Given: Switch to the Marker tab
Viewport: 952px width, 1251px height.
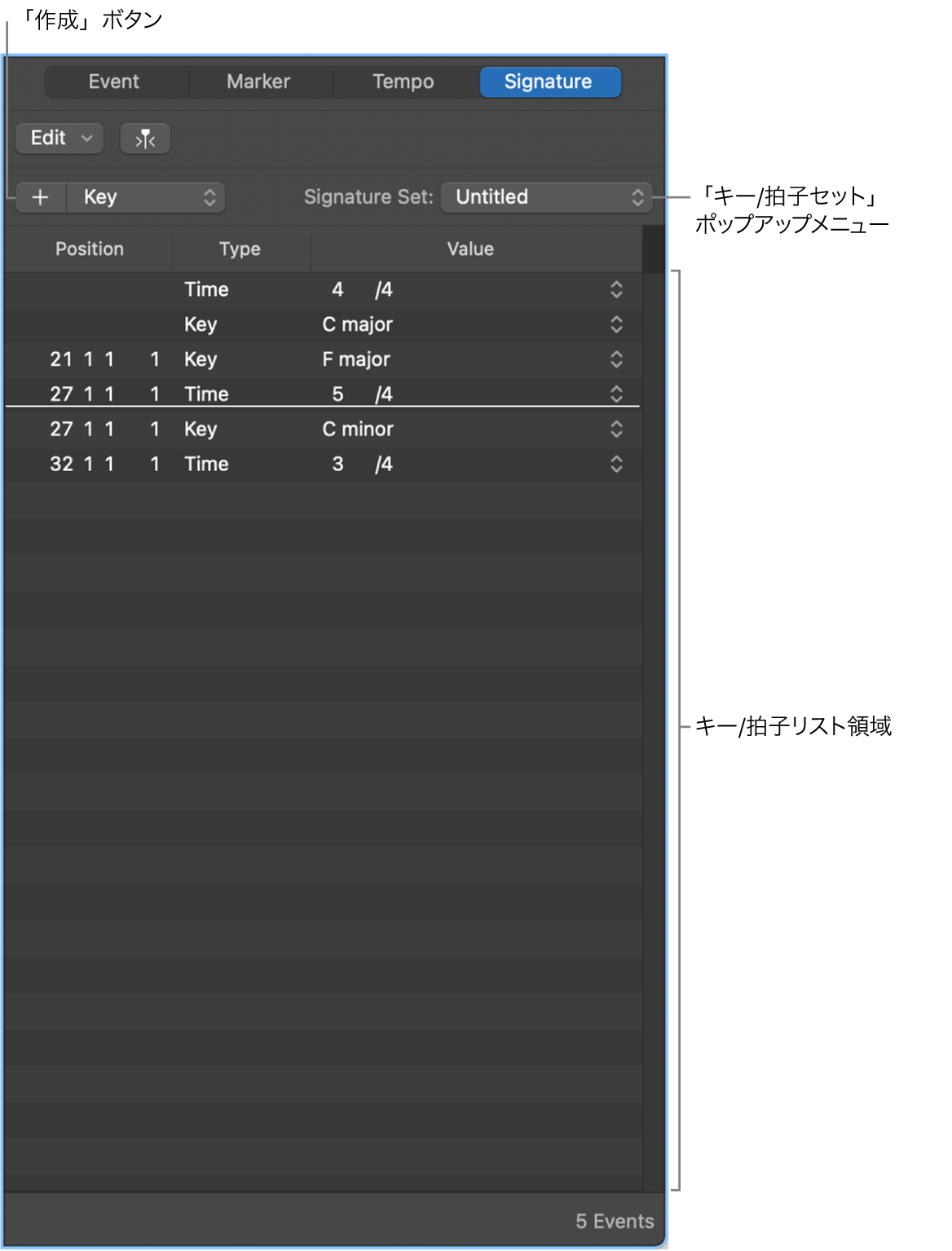Looking at the screenshot, I should 258,81.
